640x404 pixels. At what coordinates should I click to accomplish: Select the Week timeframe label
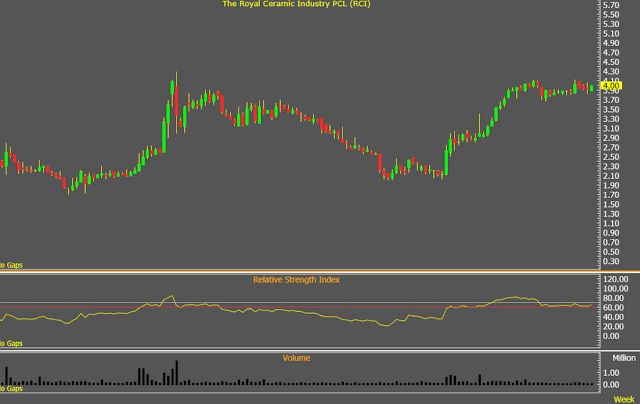click(x=624, y=399)
